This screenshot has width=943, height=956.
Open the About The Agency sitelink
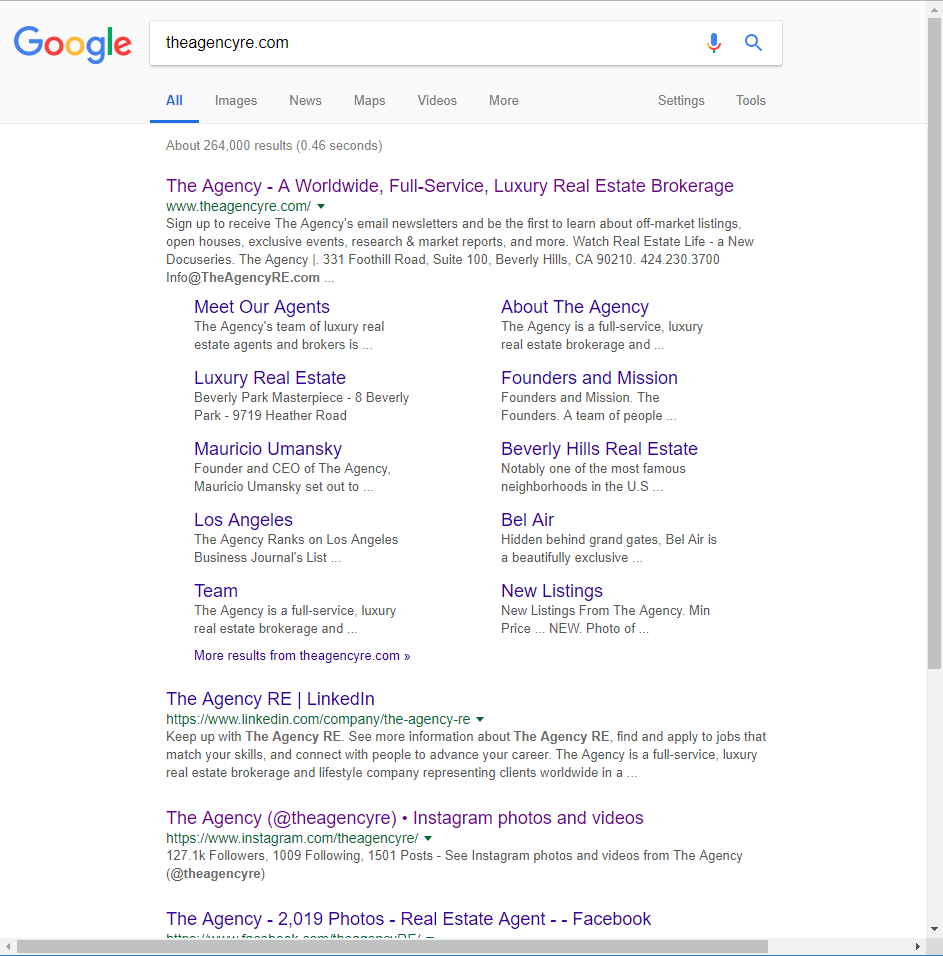coord(575,307)
